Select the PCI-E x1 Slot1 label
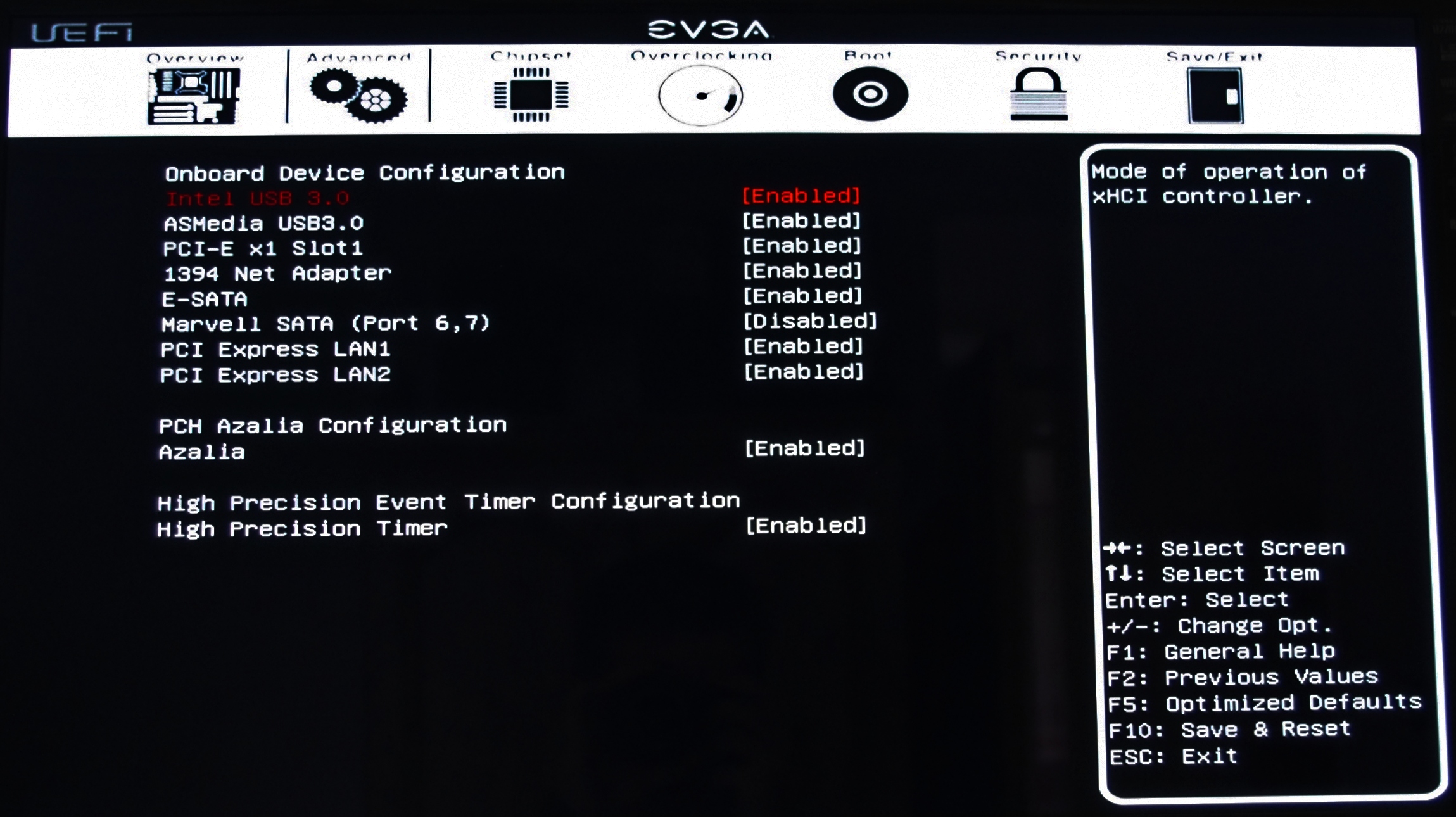Screen dimensions: 1456x817 point(263,248)
